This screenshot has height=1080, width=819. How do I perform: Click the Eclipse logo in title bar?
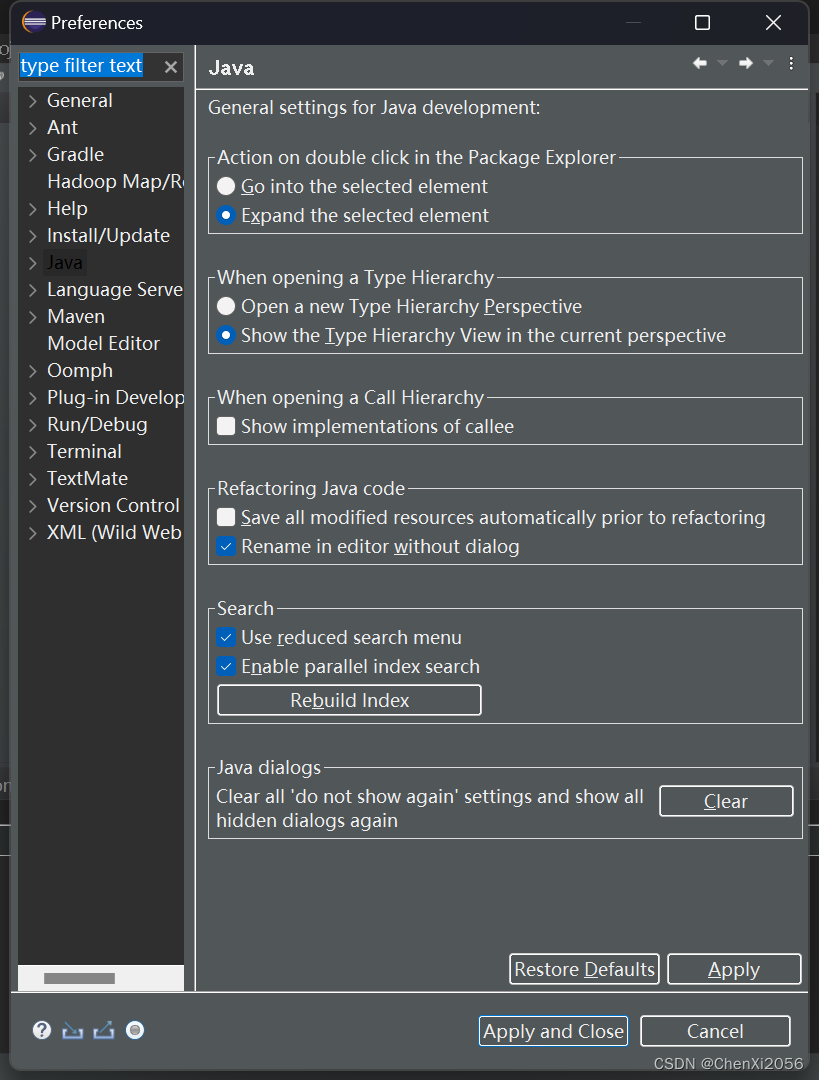34,22
